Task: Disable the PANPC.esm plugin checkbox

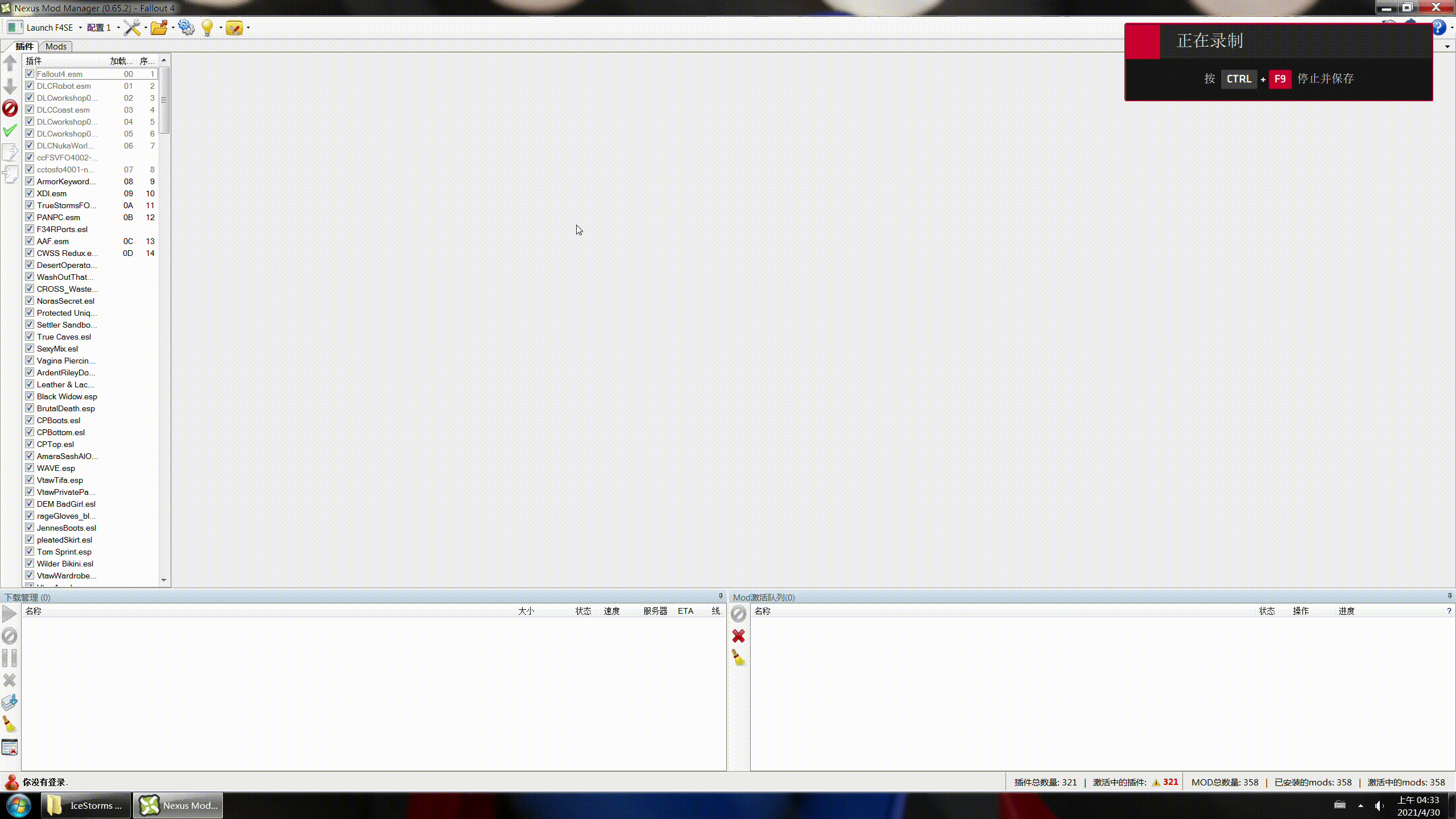Action: 30,217
